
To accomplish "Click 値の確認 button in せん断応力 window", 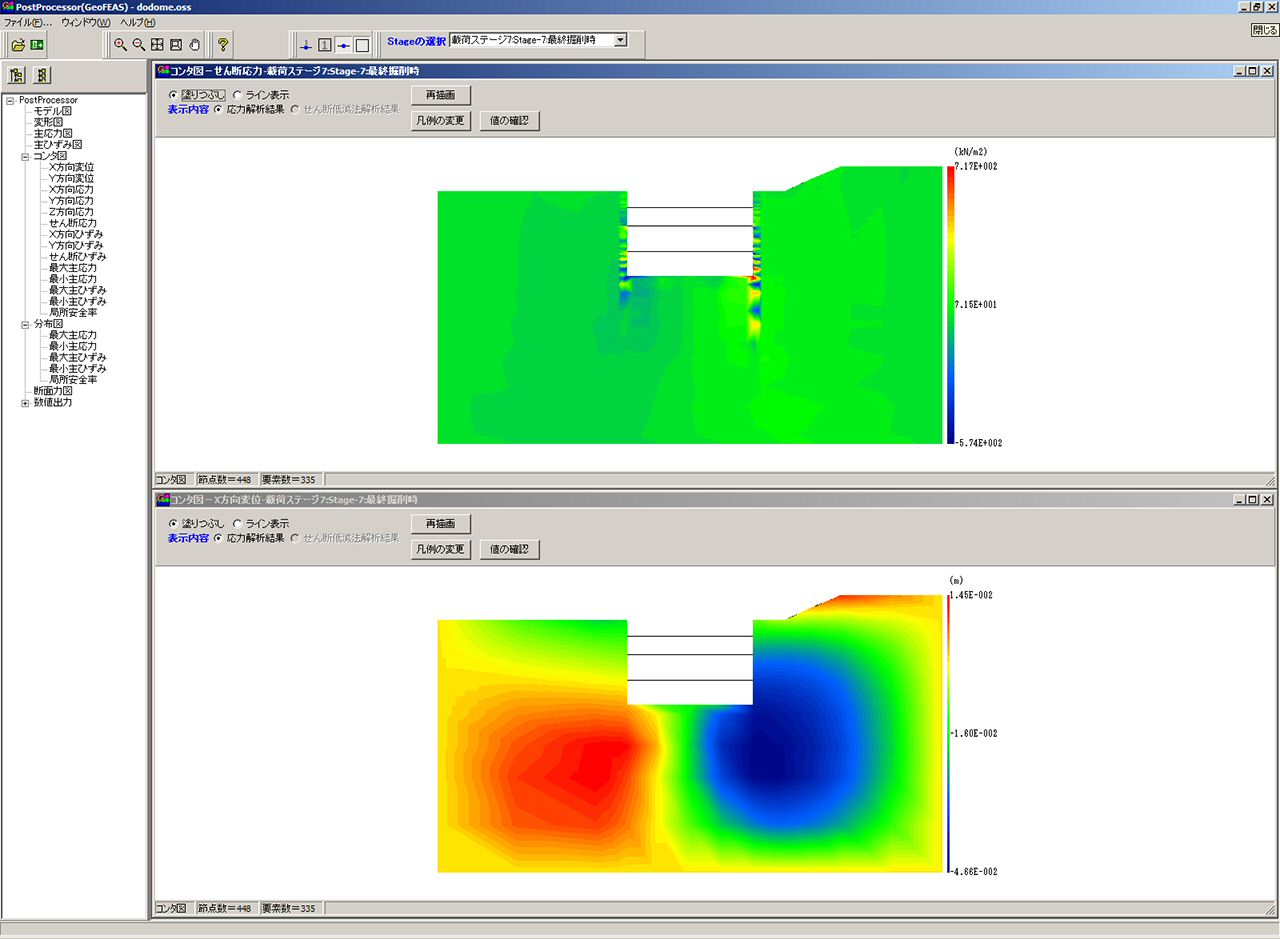I will click(x=510, y=121).
